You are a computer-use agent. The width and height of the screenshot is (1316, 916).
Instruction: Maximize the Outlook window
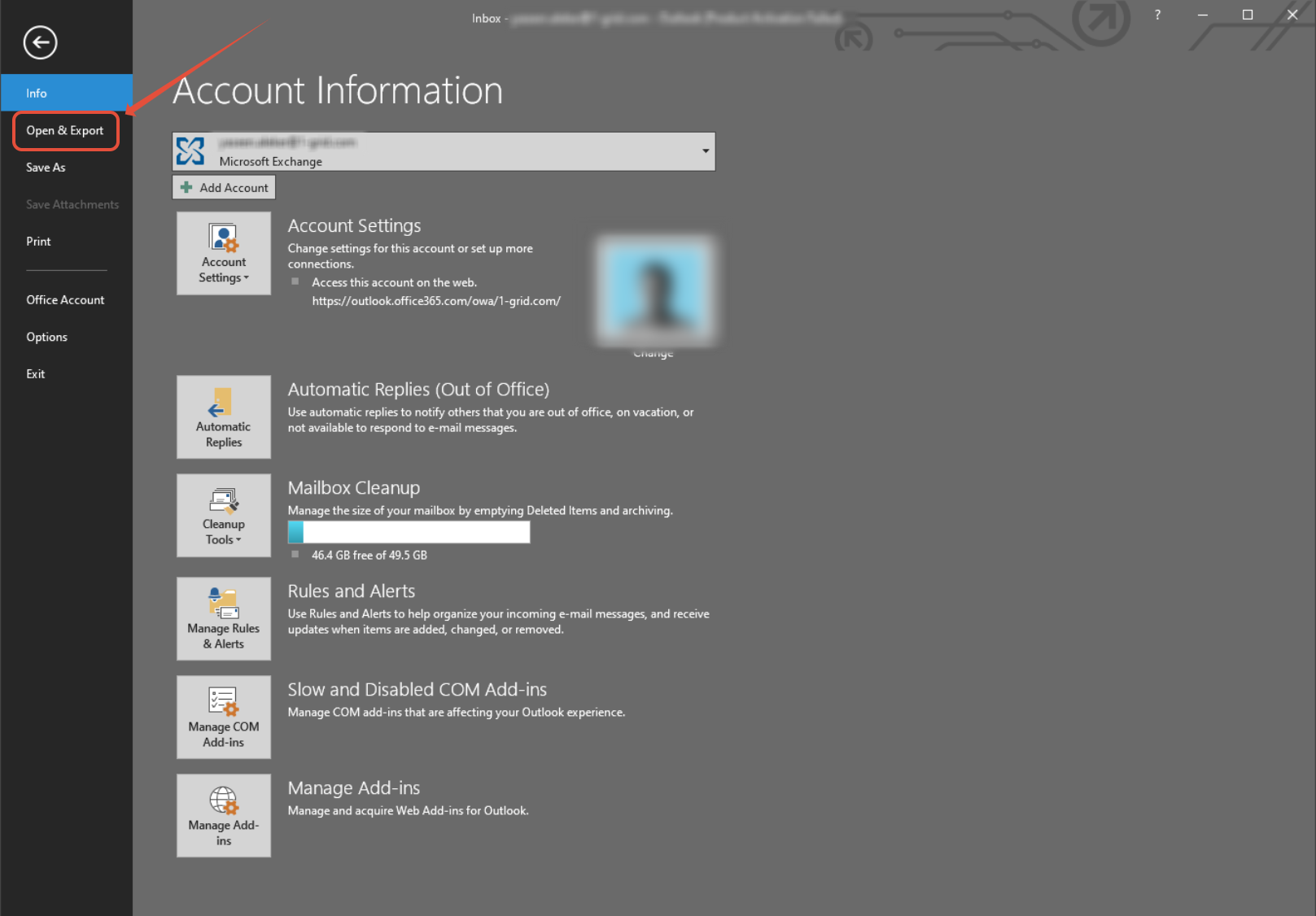tap(1248, 15)
